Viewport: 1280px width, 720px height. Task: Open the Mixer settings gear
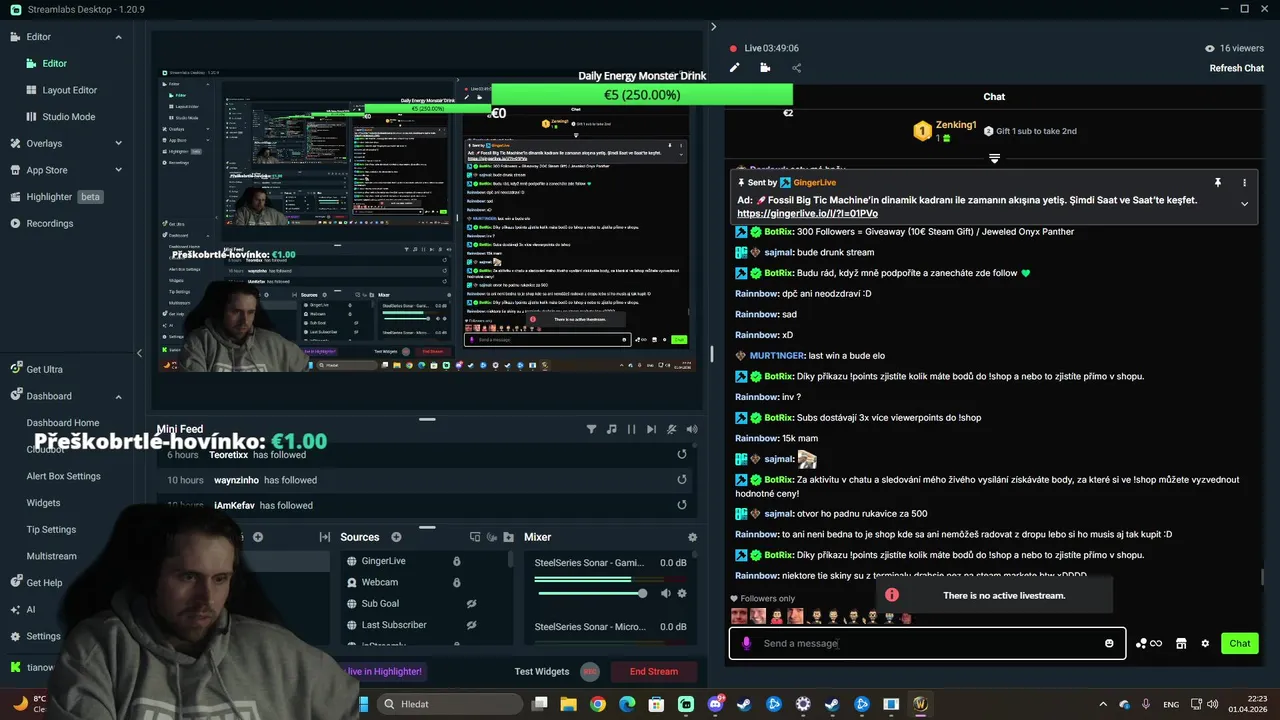(x=692, y=537)
